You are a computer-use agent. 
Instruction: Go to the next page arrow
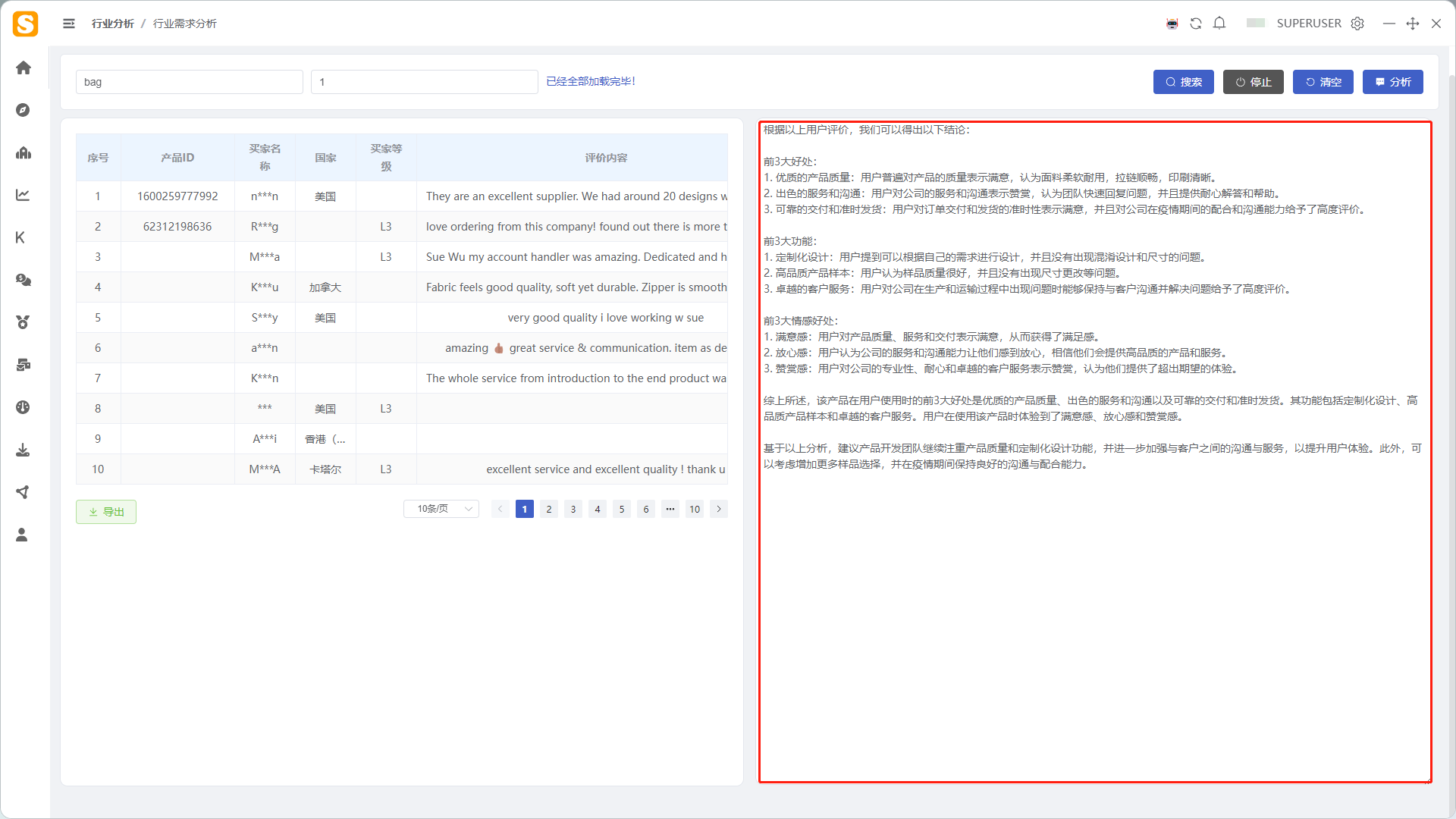(719, 509)
